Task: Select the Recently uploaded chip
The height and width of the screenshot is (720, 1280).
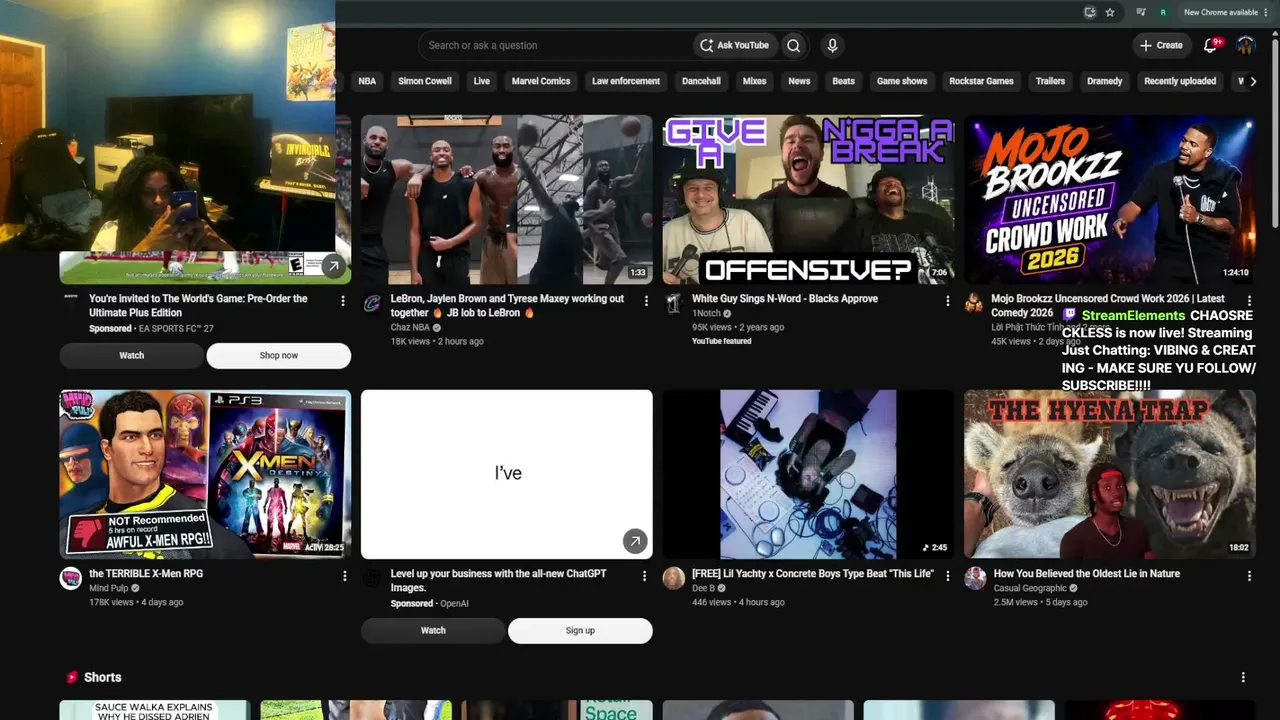Action: coord(1180,81)
